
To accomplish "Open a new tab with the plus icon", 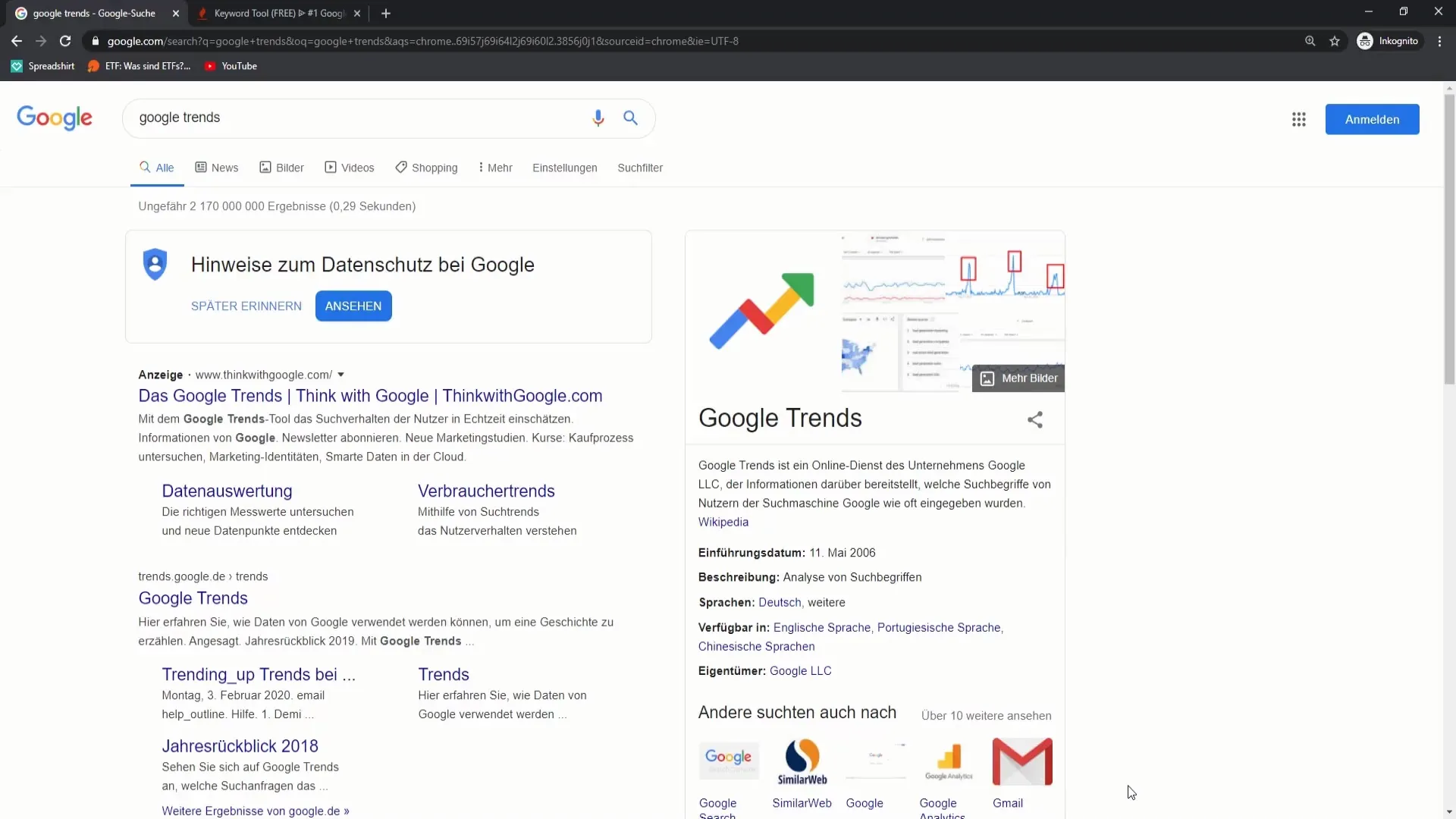I will click(x=386, y=13).
